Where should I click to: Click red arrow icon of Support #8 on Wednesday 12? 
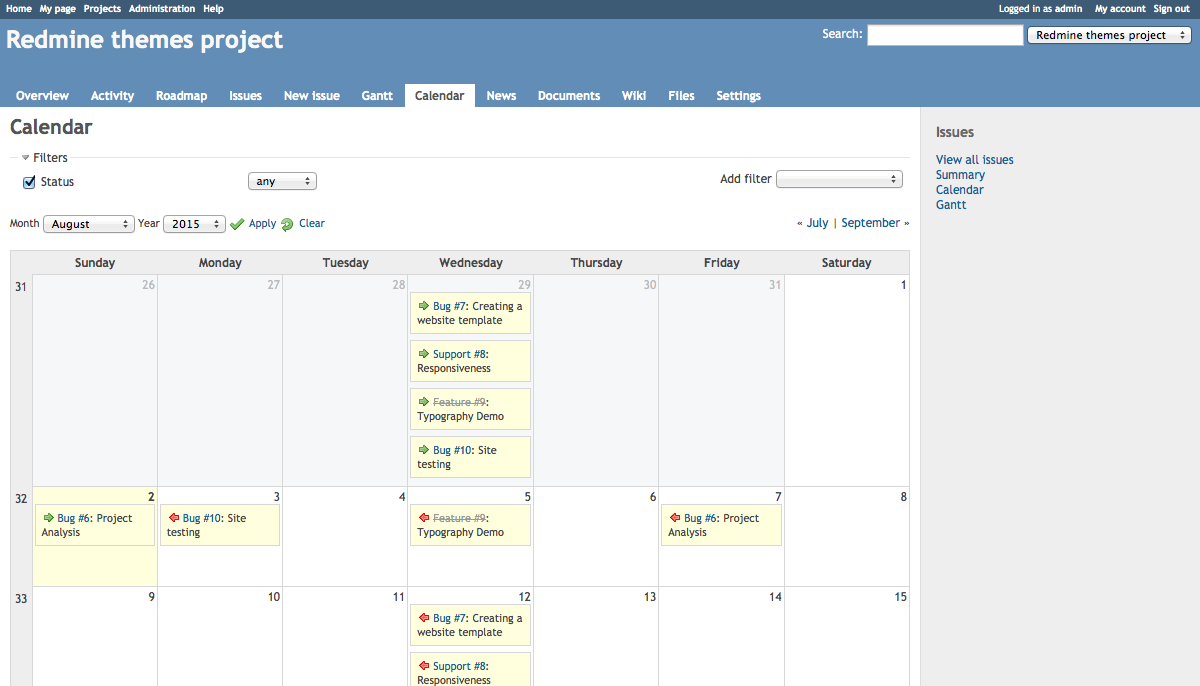coord(423,666)
